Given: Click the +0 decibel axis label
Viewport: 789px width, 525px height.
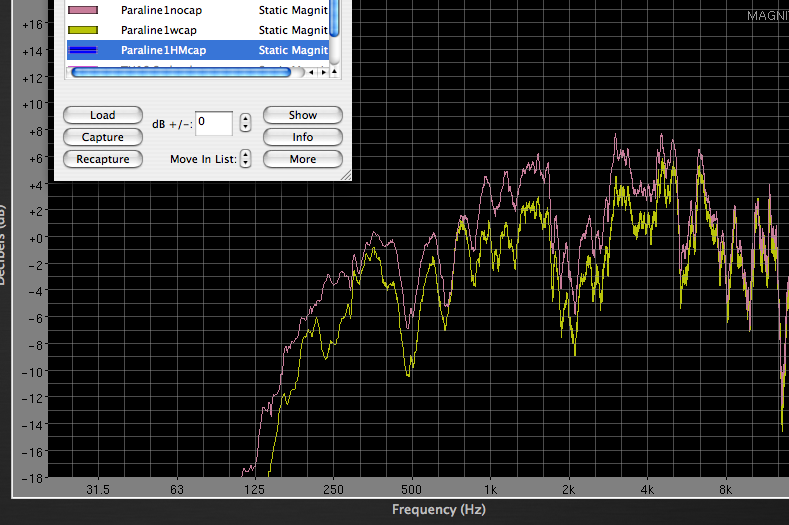Looking at the screenshot, I should pos(35,239).
